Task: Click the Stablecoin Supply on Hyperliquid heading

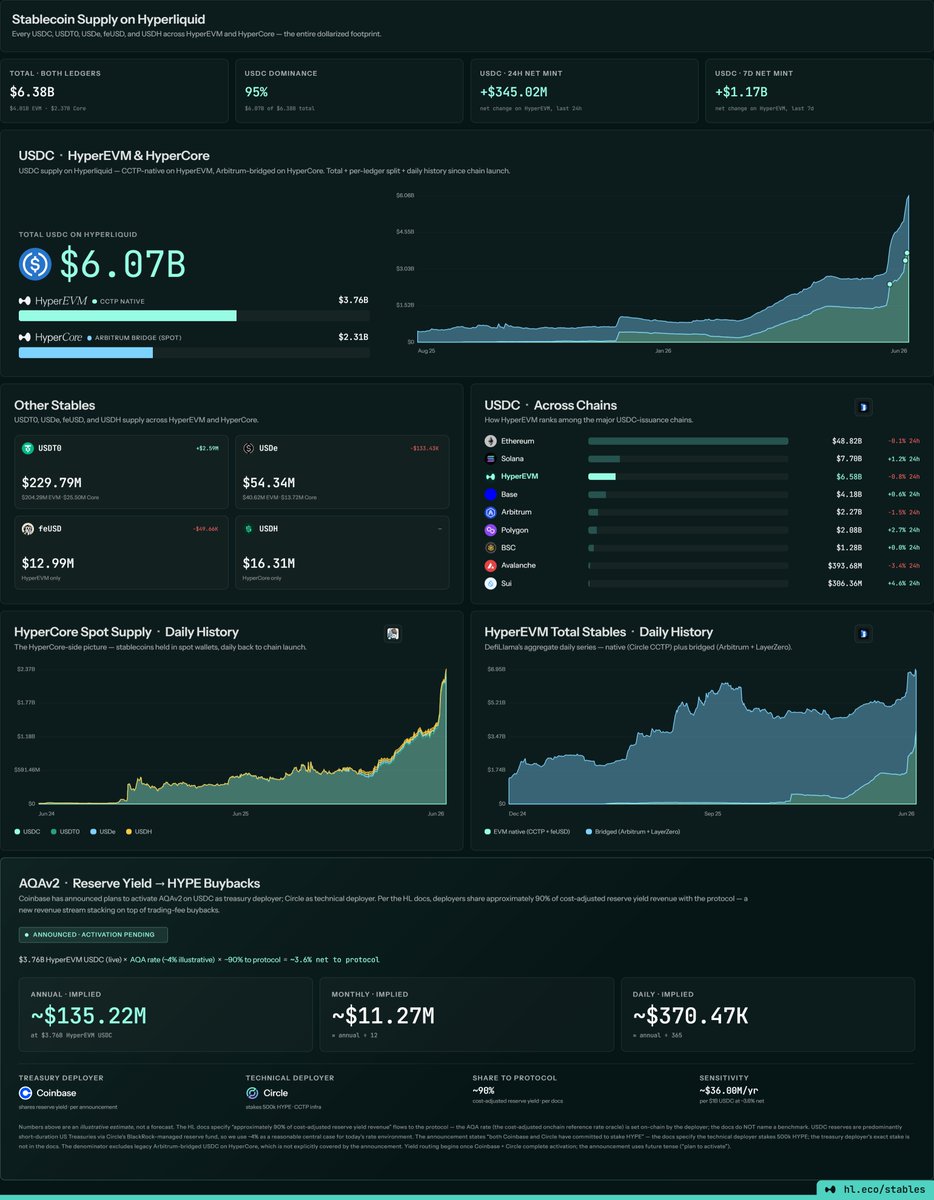Action: coord(108,19)
